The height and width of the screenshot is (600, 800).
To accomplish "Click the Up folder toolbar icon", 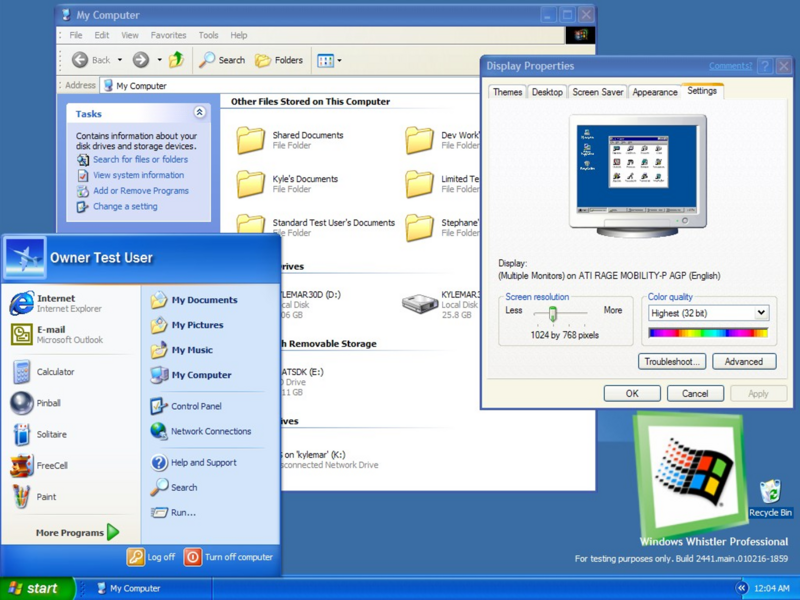I will 176,60.
